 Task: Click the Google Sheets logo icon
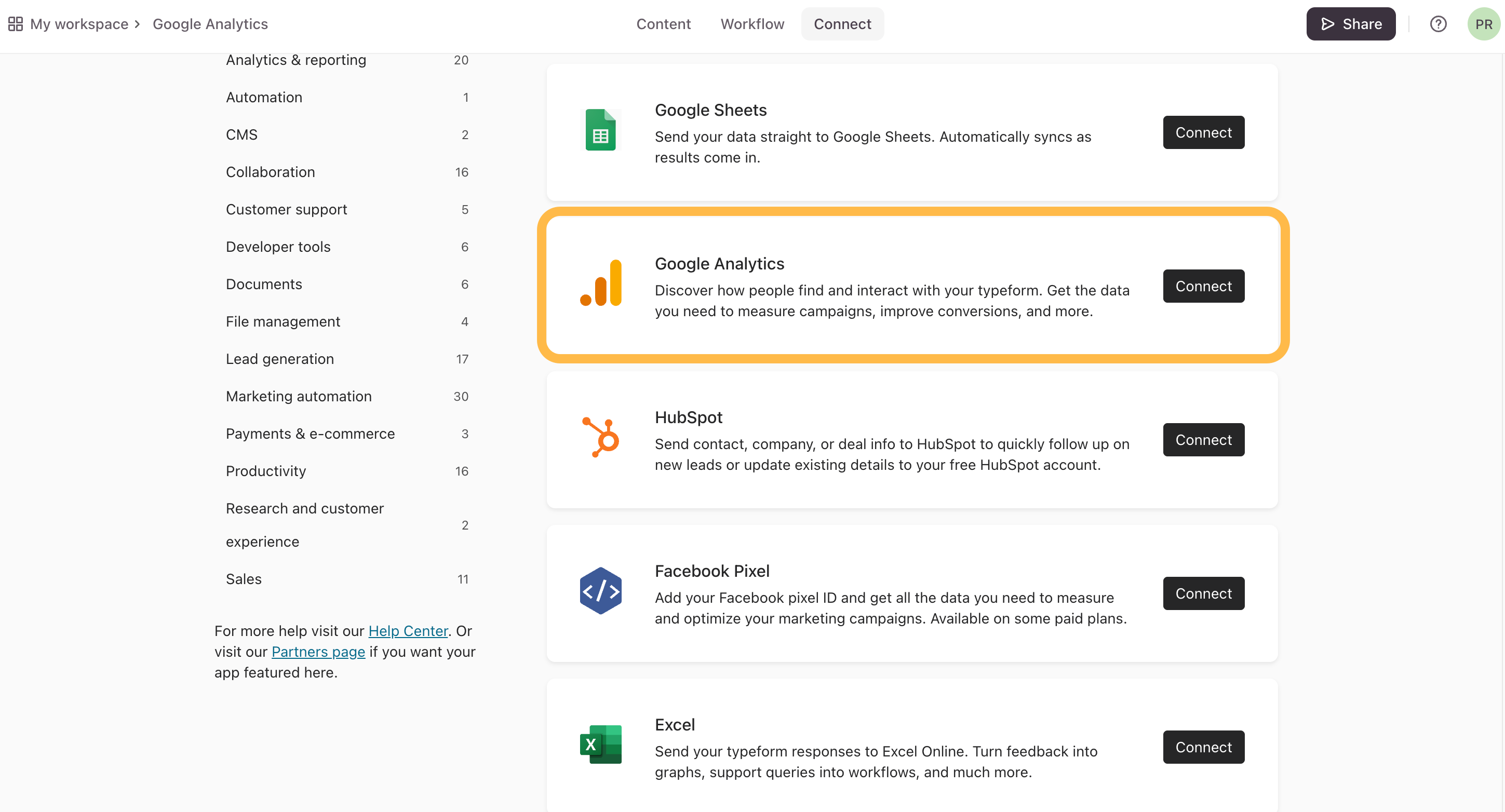(x=600, y=130)
